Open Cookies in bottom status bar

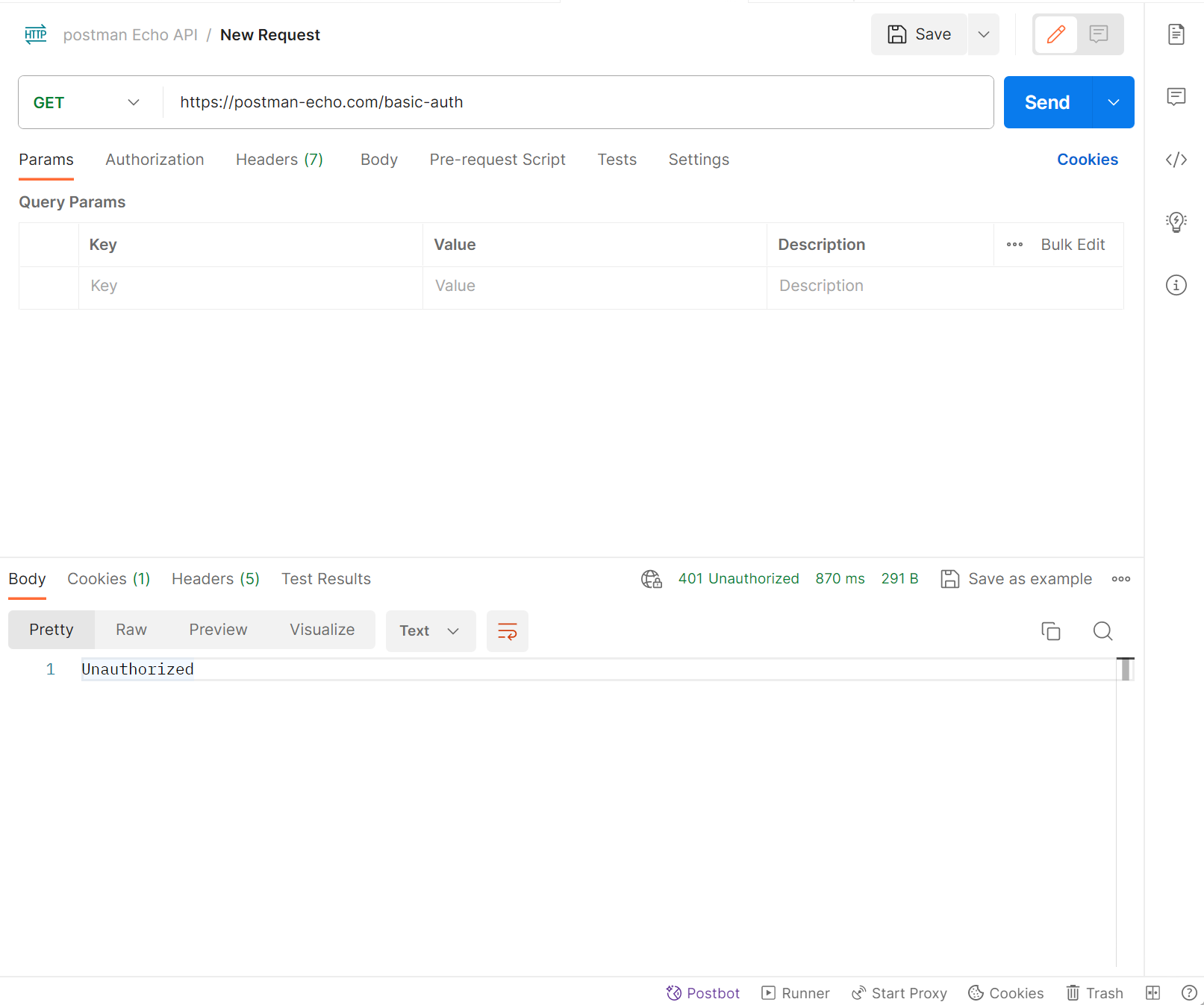(1006, 993)
